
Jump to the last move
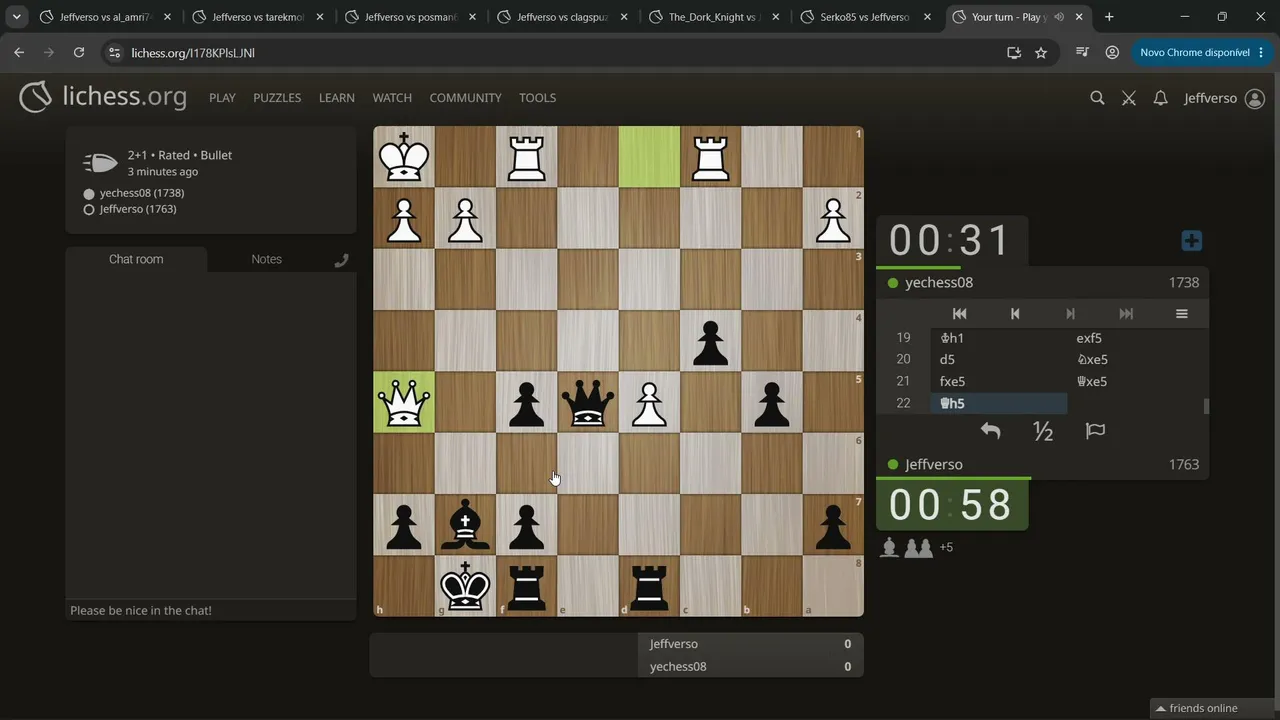point(1126,313)
